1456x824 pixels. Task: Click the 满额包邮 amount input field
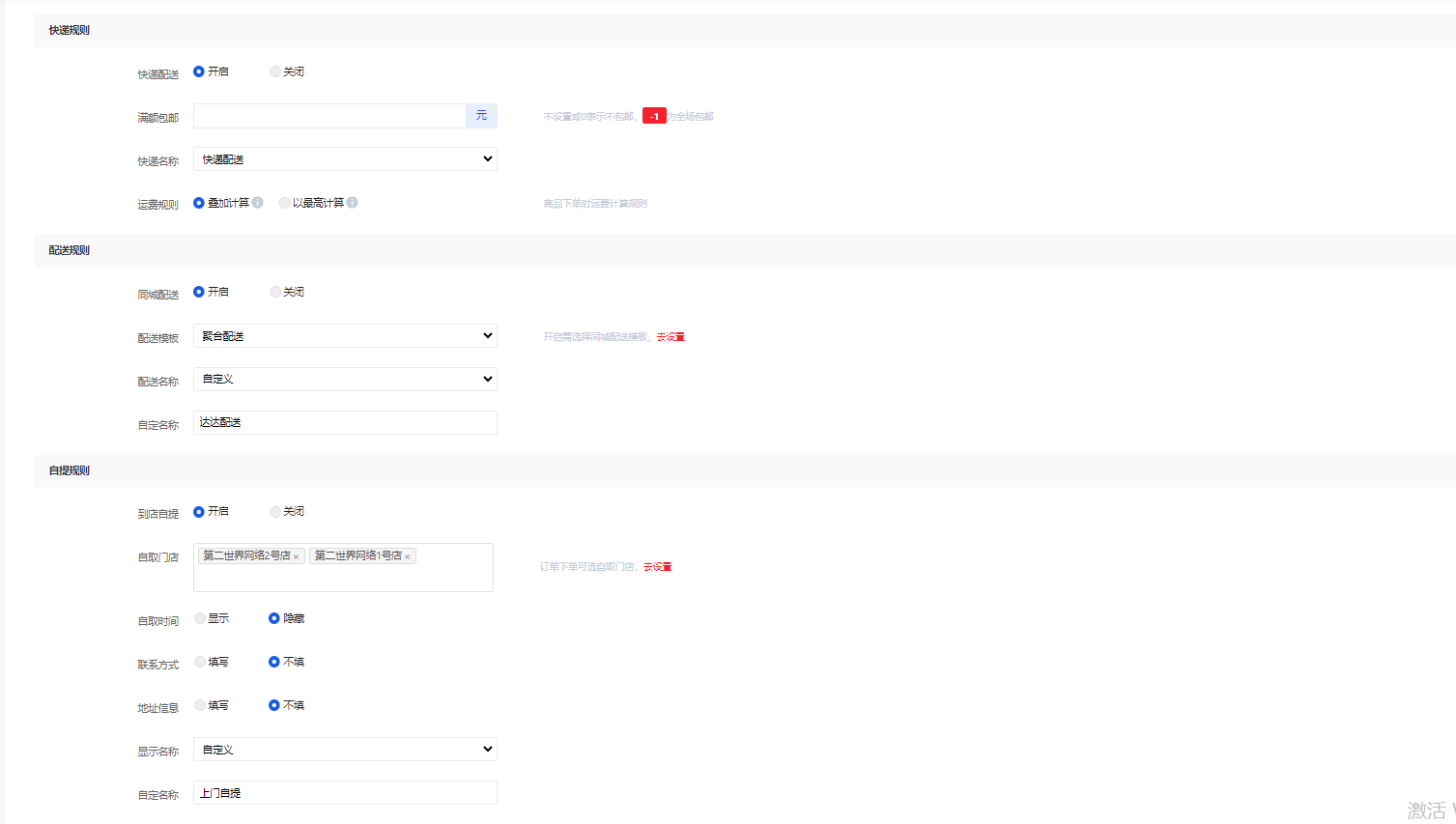329,116
